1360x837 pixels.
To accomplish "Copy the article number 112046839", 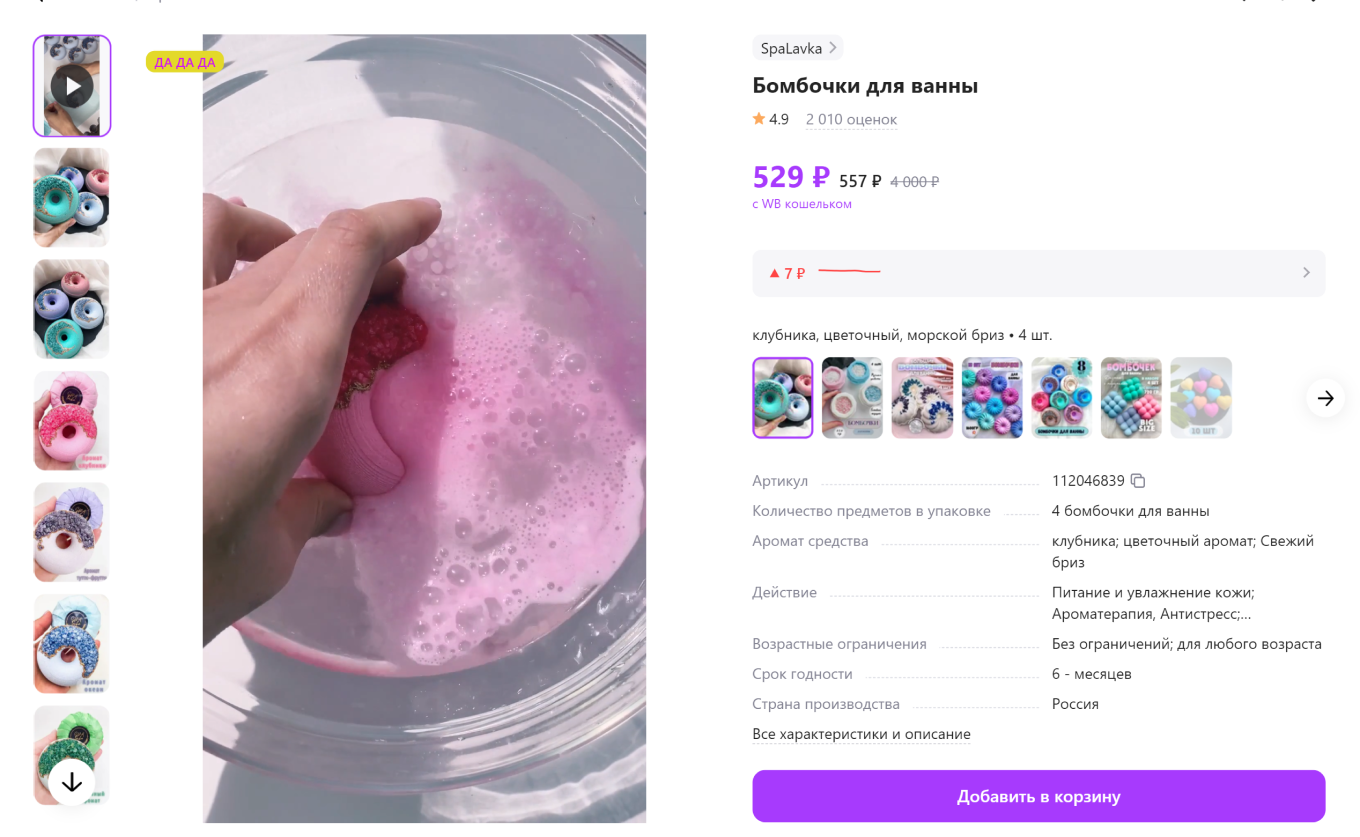I will [1138, 481].
